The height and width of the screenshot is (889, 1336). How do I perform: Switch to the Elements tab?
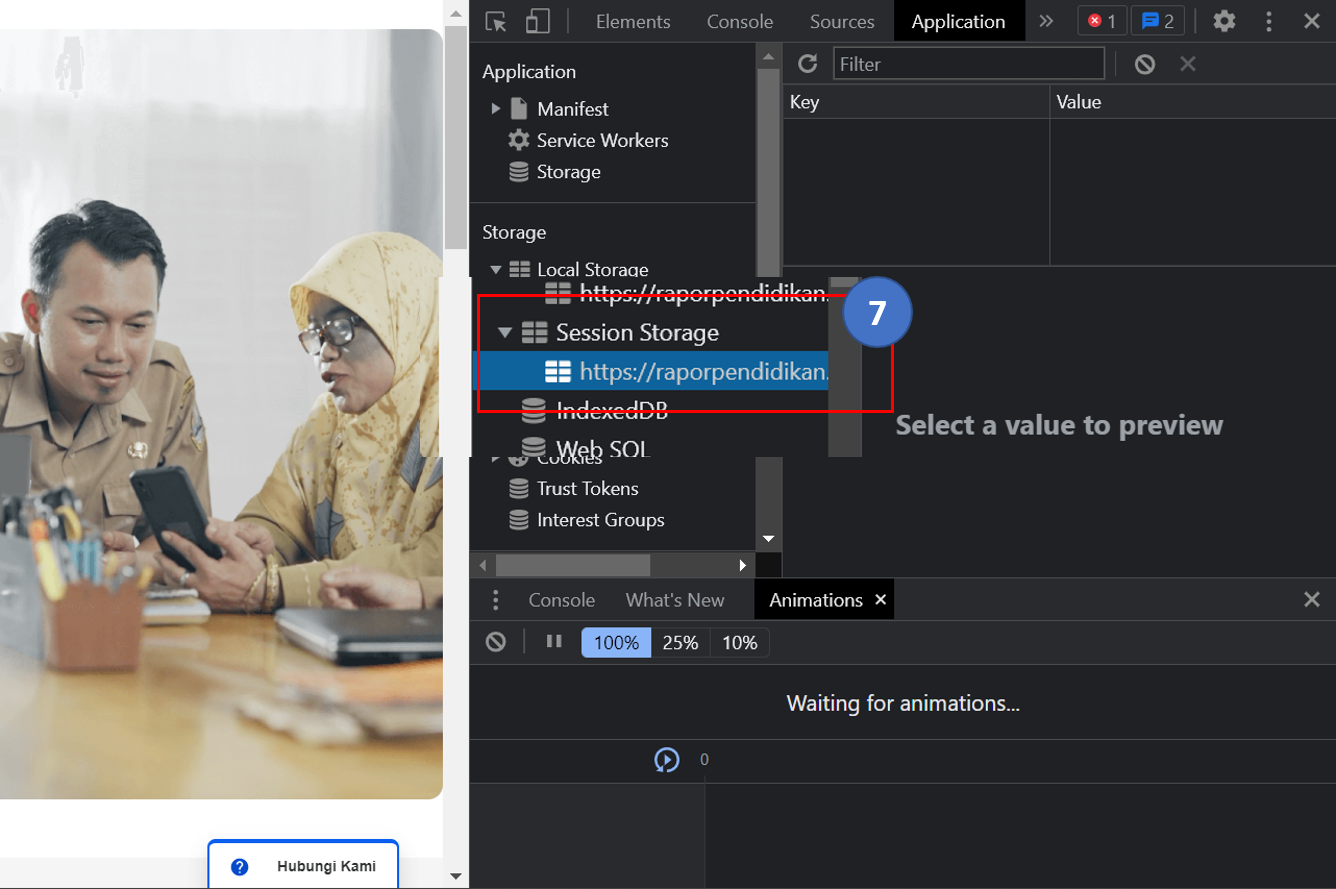pos(633,21)
